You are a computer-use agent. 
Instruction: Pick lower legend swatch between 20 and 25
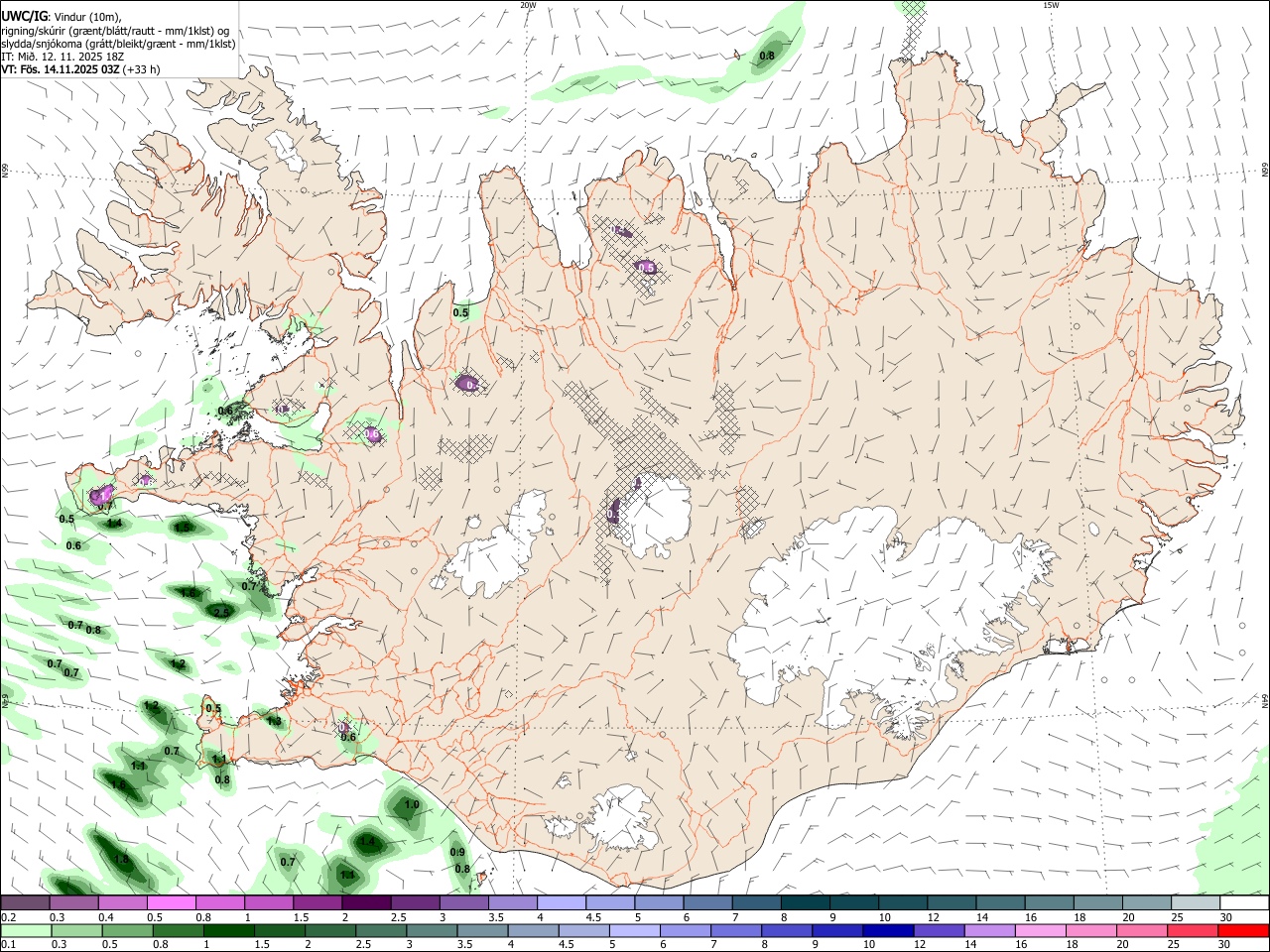[x=1141, y=930]
